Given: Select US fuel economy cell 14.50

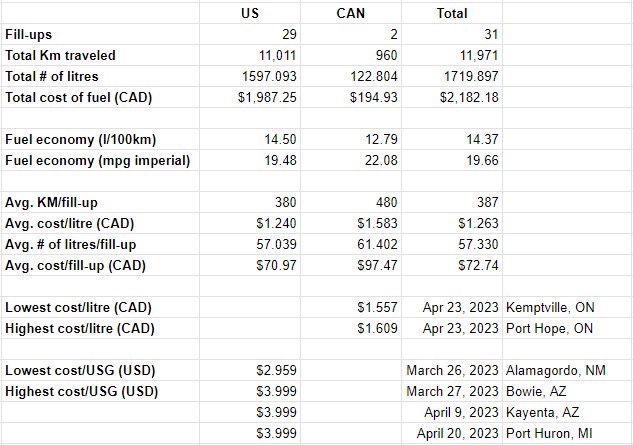Looking at the screenshot, I should click(249, 139).
